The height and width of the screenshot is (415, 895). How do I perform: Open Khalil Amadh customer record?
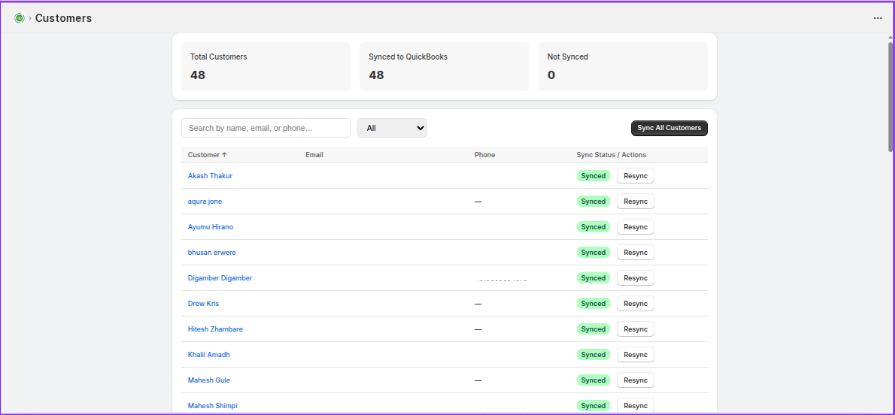click(209, 354)
